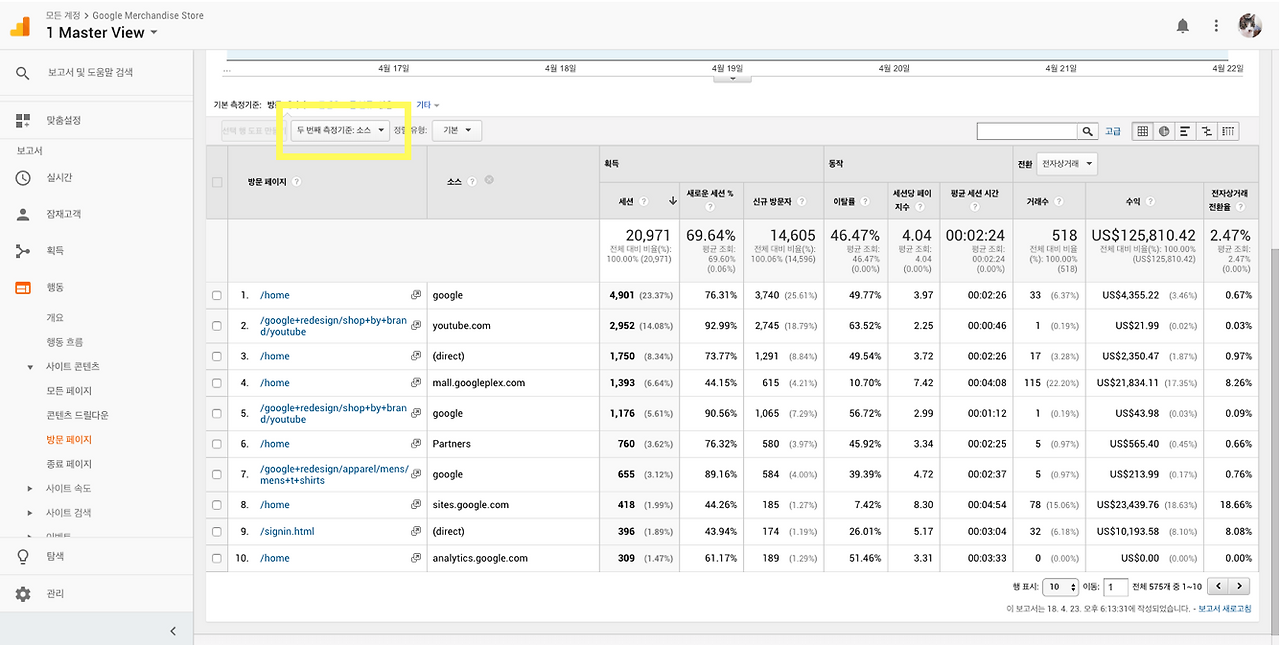Select 방문 페이지 report
The width and height of the screenshot is (1280, 645).
tap(69, 440)
